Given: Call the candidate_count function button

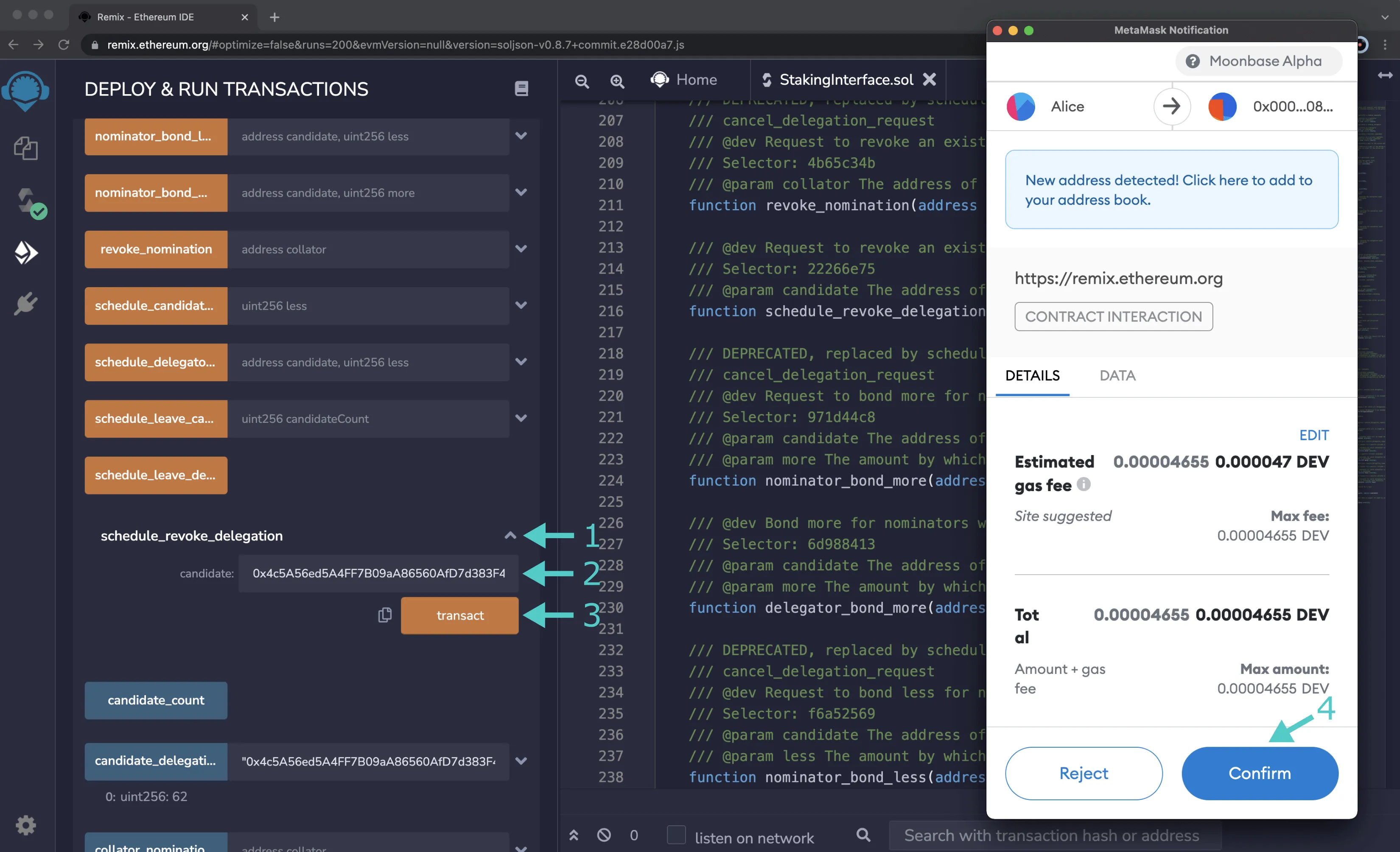Looking at the screenshot, I should 156,700.
